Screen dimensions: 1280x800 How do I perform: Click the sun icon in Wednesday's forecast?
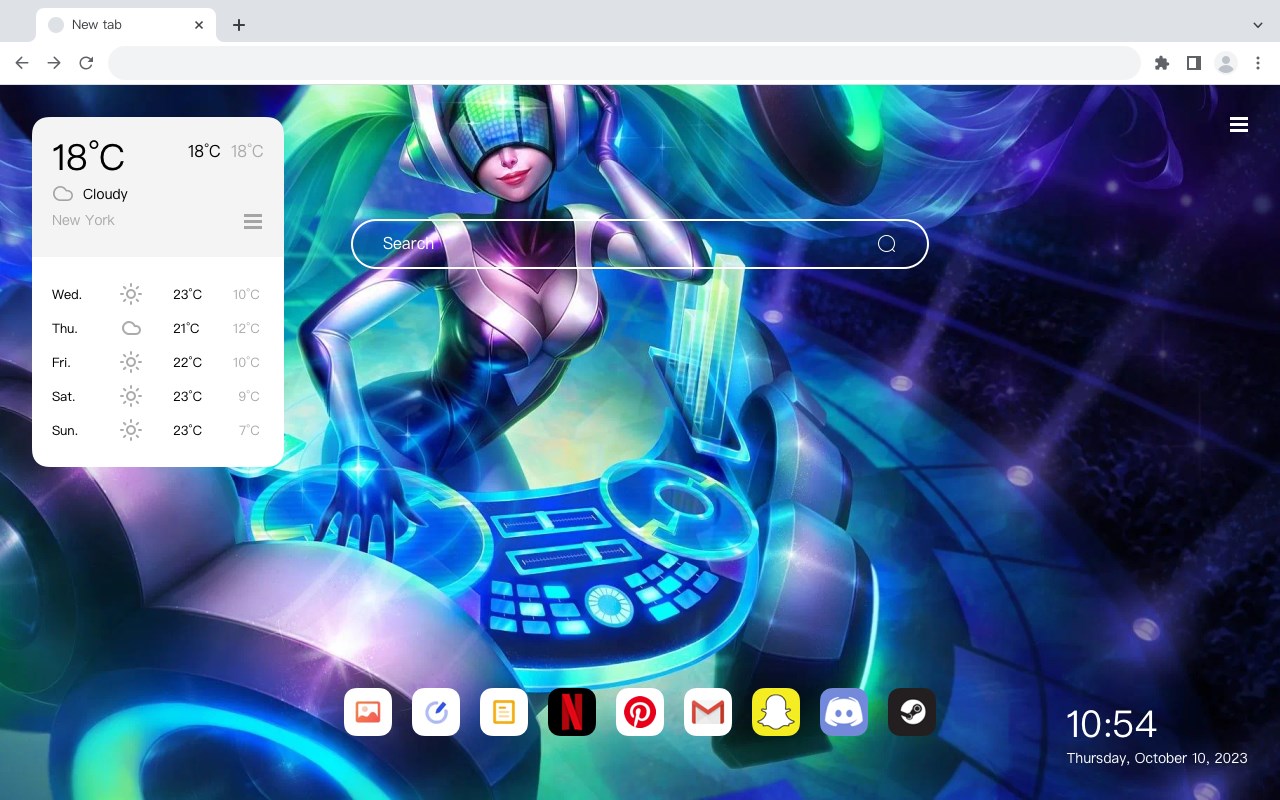(x=131, y=294)
